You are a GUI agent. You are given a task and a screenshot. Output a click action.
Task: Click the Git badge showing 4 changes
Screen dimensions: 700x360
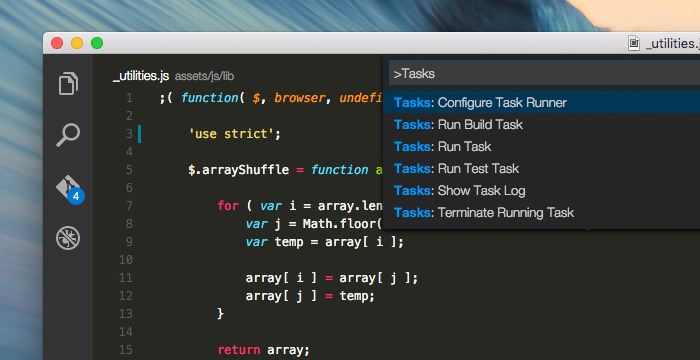click(x=76, y=196)
